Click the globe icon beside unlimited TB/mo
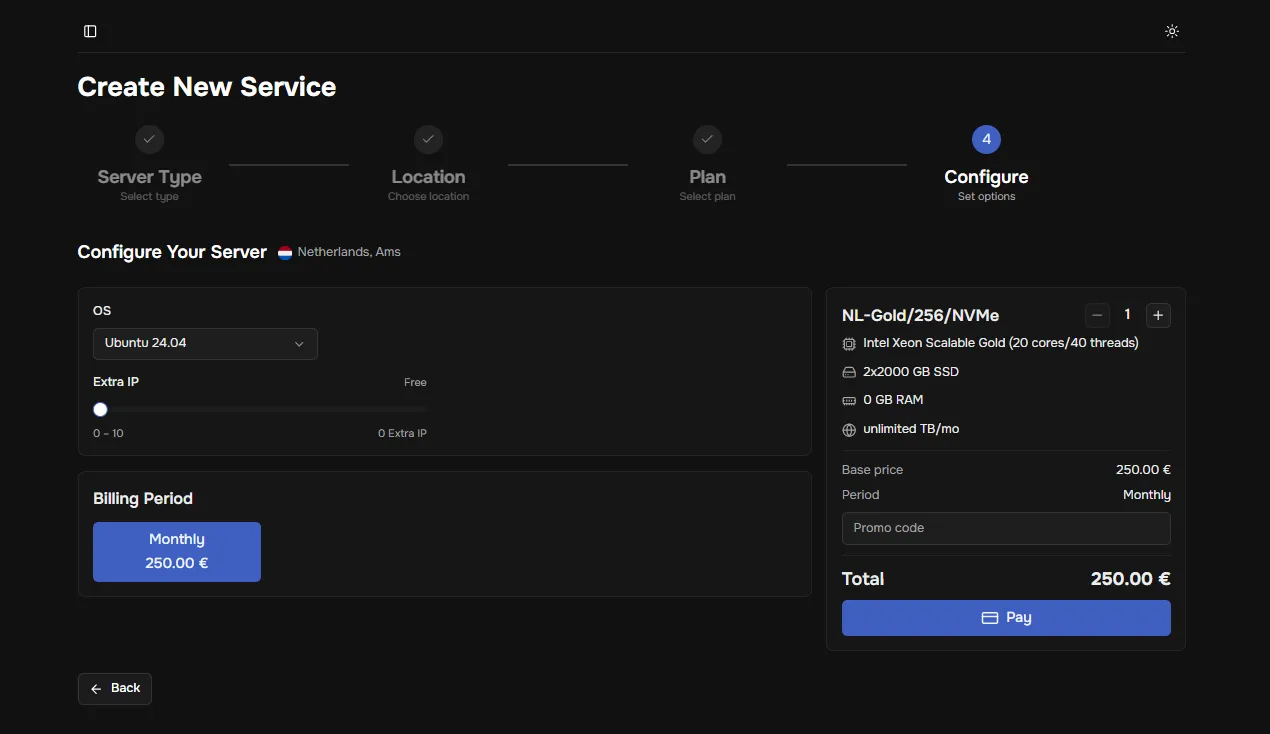1270x734 pixels. click(849, 430)
